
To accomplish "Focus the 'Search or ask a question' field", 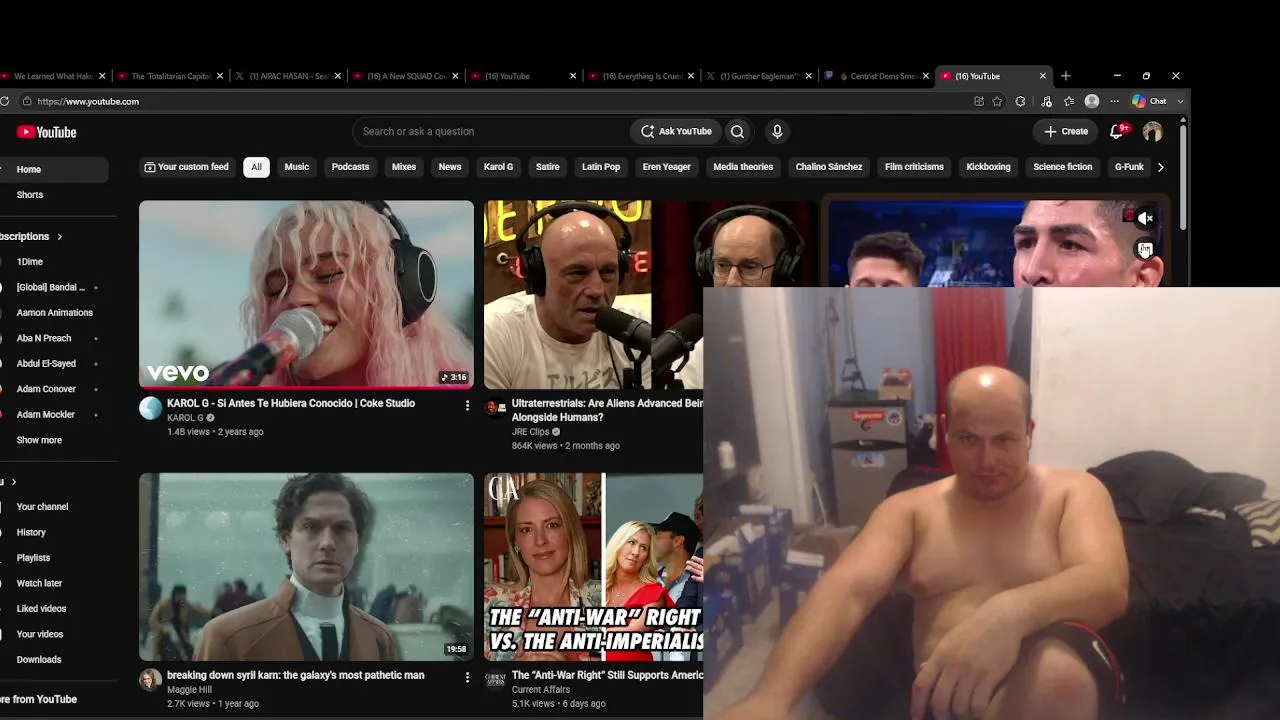I will click(493, 131).
